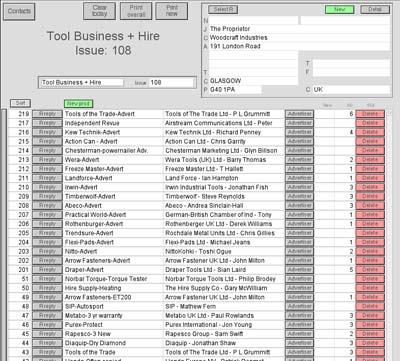The image size is (400, 361).
Task: Click the address field 191 London Road
Action: 299,46
